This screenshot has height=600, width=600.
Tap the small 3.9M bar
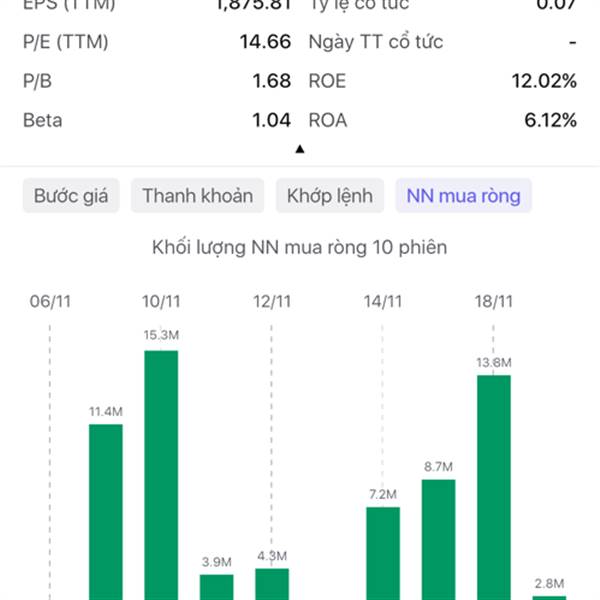(216, 587)
